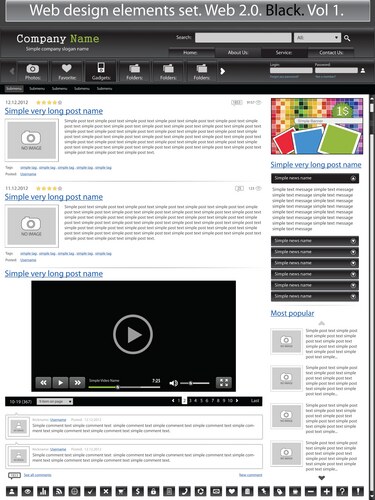The width and height of the screenshot is (375, 500).
Task: Click the question mark help icon
Action: click(x=342, y=491)
